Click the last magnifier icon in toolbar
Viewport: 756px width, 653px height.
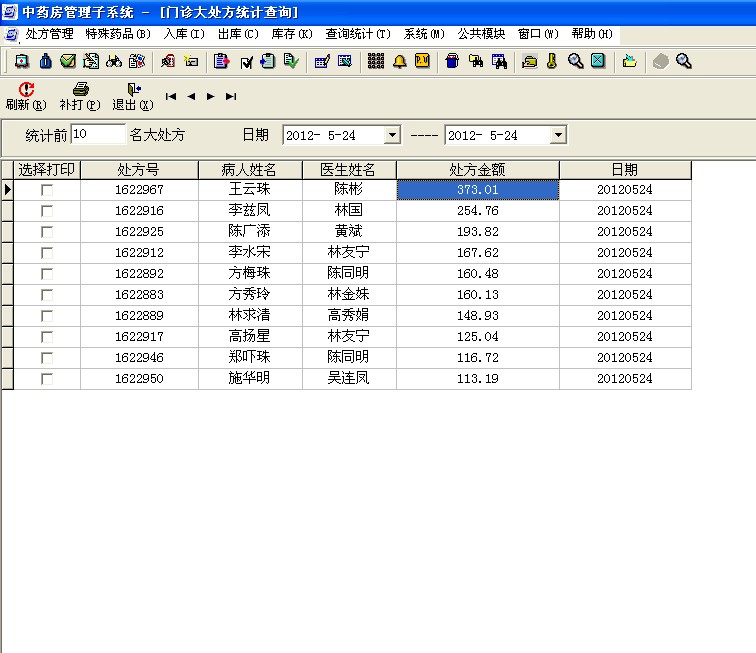coord(684,61)
